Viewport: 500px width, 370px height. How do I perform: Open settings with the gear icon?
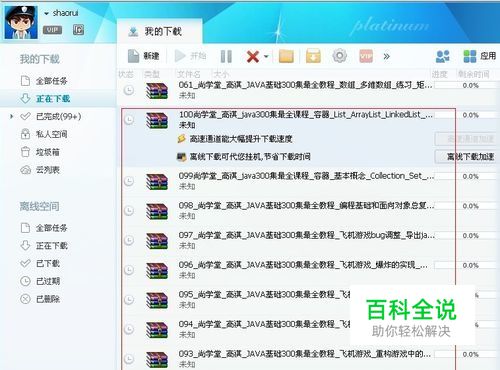pos(339,56)
